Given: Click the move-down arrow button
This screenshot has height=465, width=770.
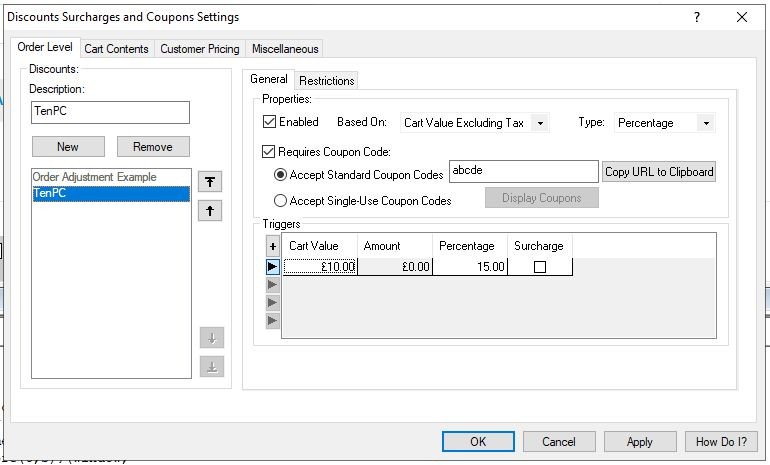Looking at the screenshot, I should 210,338.
